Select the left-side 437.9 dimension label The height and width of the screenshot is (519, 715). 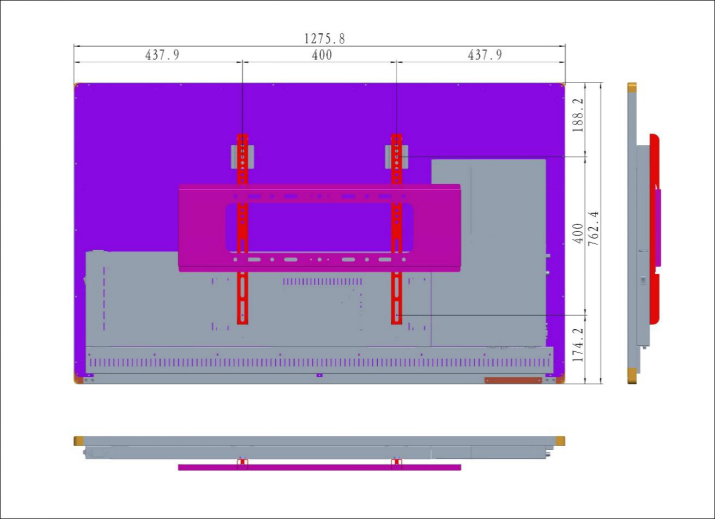[x=162, y=55]
